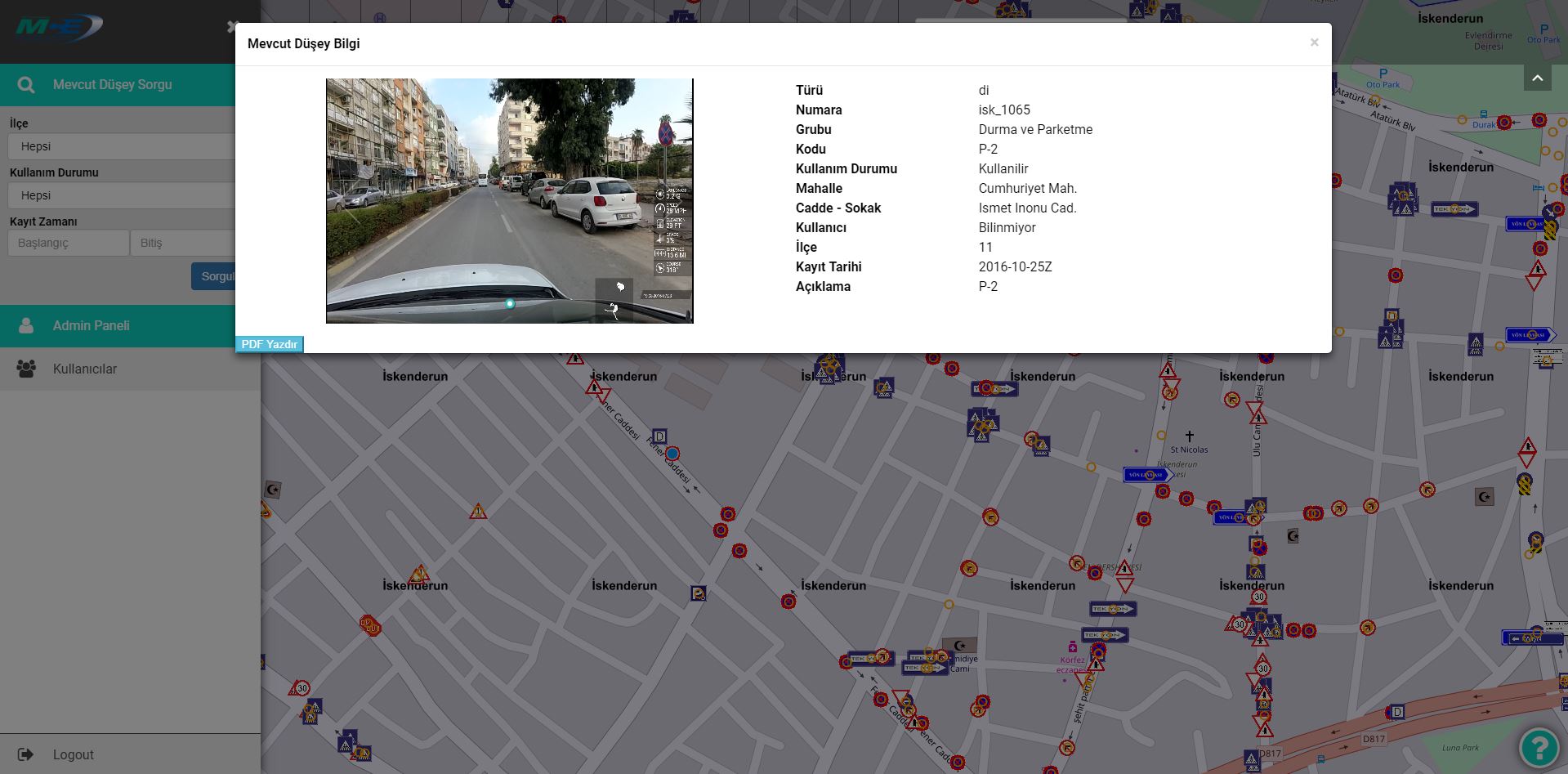Click the Kullanıcılar group icon
The image size is (1568, 774).
(26, 369)
